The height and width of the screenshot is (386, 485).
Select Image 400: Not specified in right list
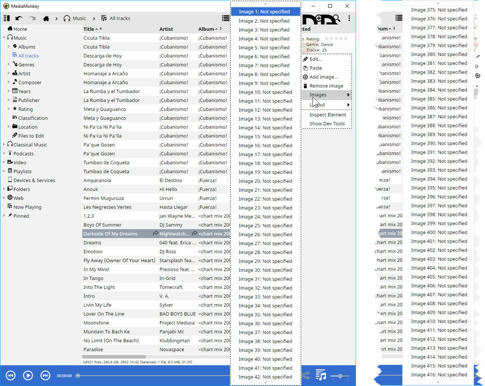click(438, 232)
